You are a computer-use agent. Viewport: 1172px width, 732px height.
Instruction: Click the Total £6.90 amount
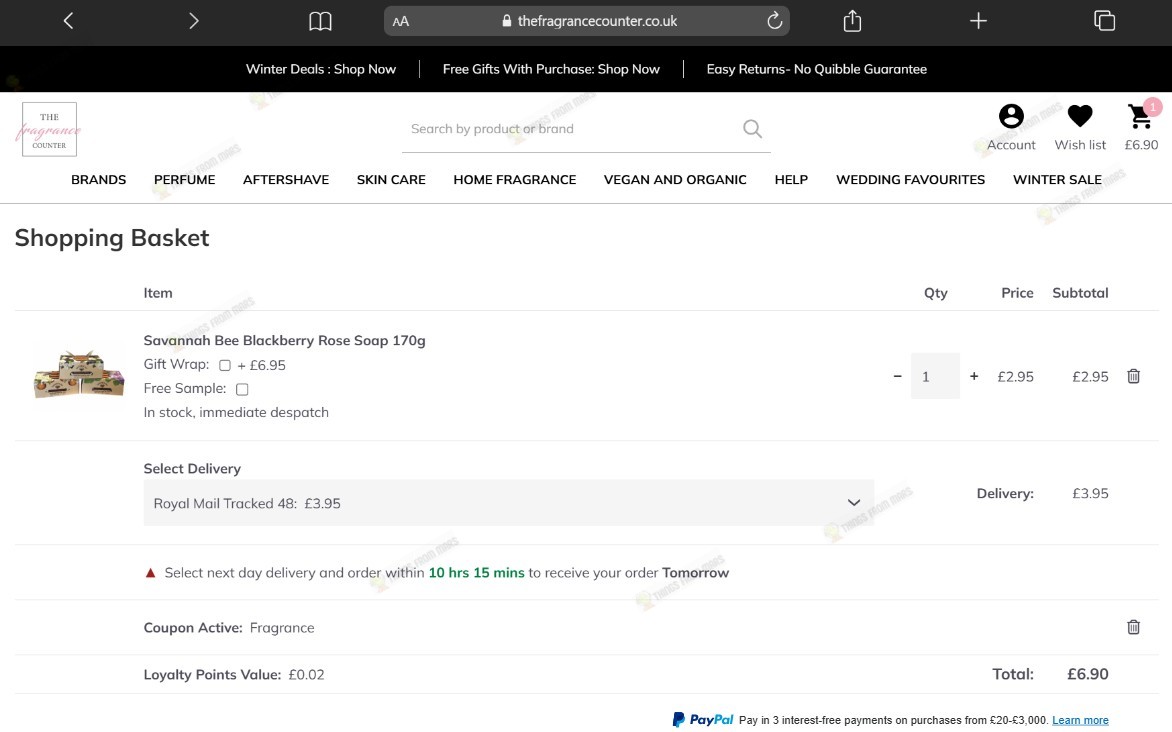tap(1088, 674)
